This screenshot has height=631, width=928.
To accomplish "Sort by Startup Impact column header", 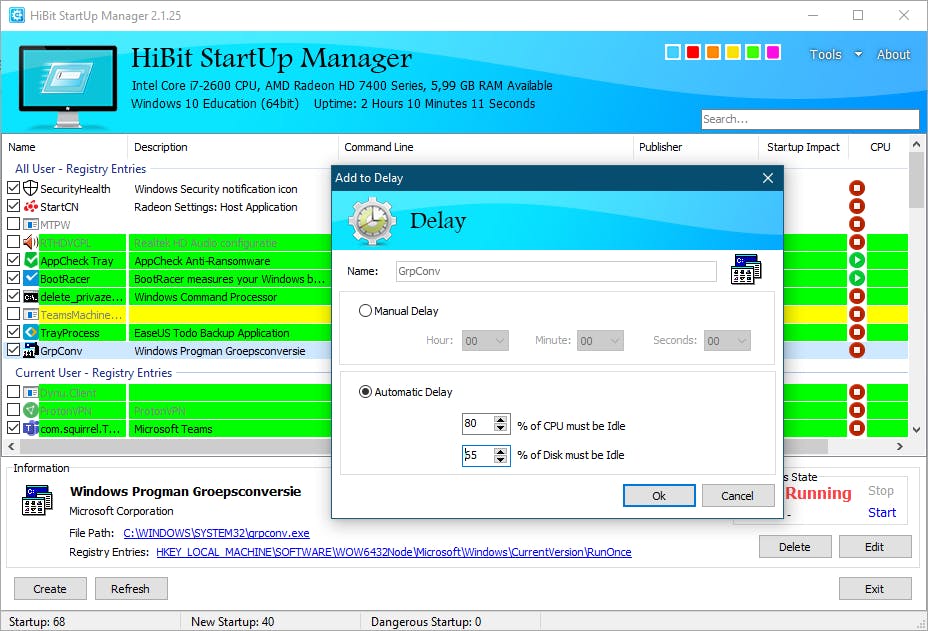I will coord(803,147).
